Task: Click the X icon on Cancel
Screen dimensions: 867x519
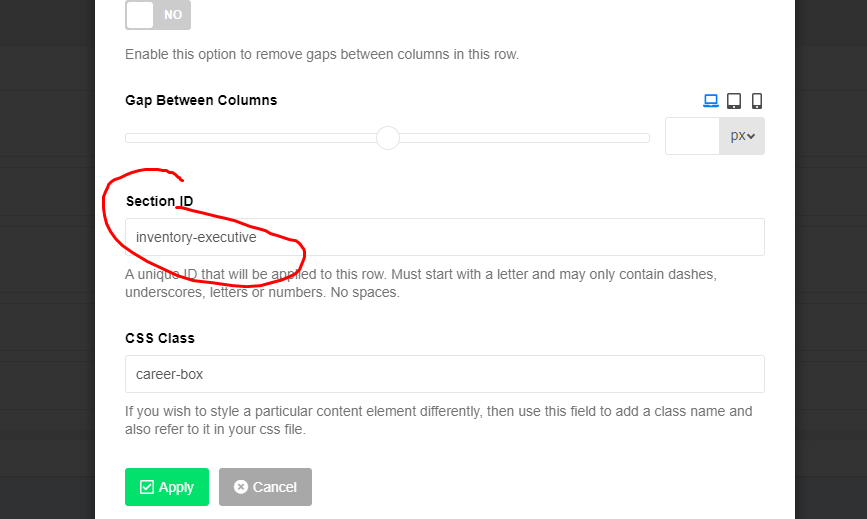Action: click(241, 486)
